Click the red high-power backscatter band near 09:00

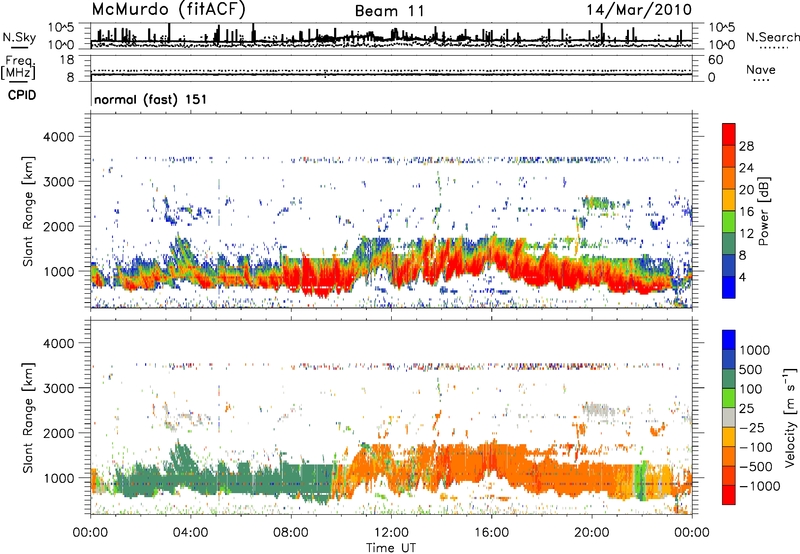point(316,278)
